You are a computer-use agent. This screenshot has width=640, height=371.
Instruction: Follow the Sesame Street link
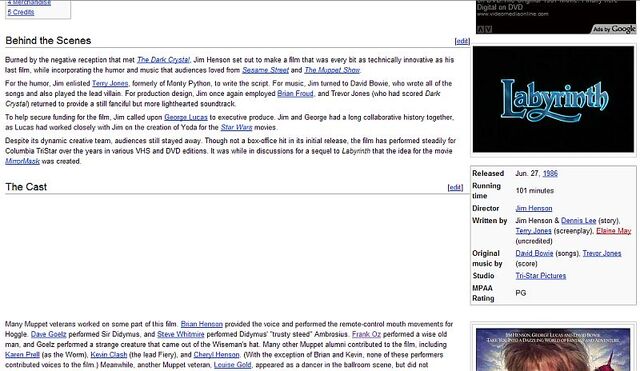(265, 70)
